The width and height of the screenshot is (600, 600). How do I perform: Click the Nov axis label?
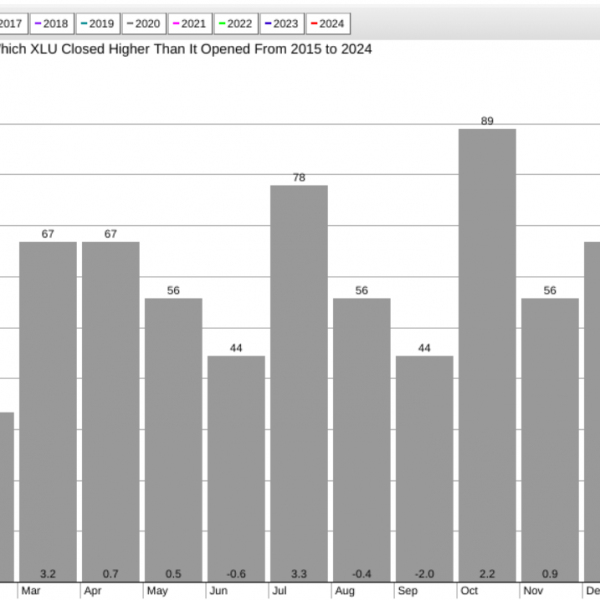(533, 591)
